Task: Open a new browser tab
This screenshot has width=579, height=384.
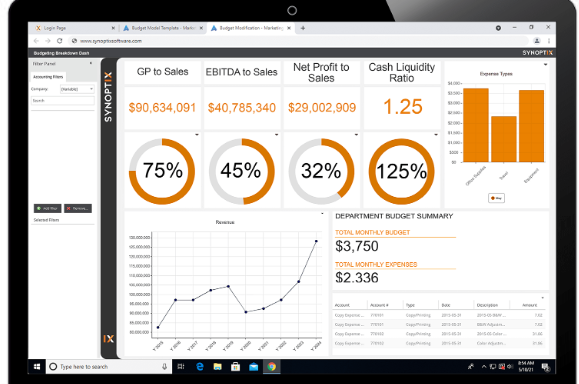Action: pyautogui.click(x=303, y=28)
